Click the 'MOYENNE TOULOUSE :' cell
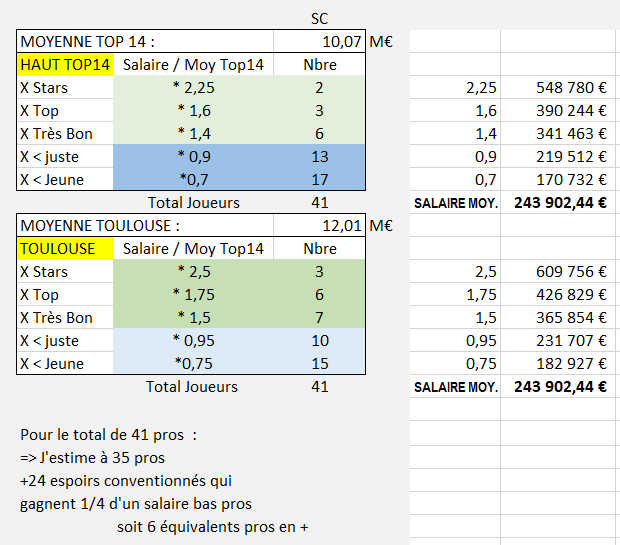Image resolution: width=620 pixels, height=545 pixels. 145,225
